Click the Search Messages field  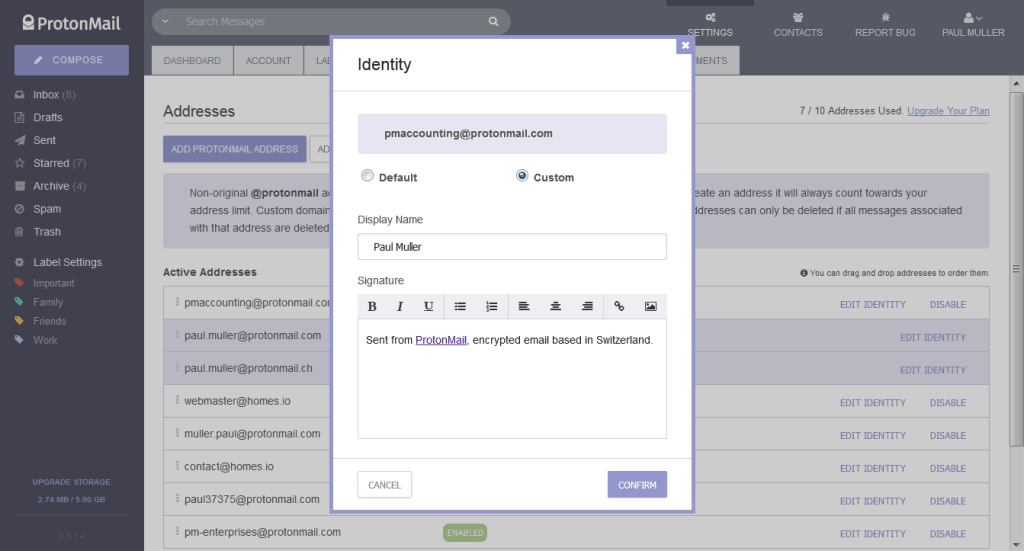coord(330,22)
